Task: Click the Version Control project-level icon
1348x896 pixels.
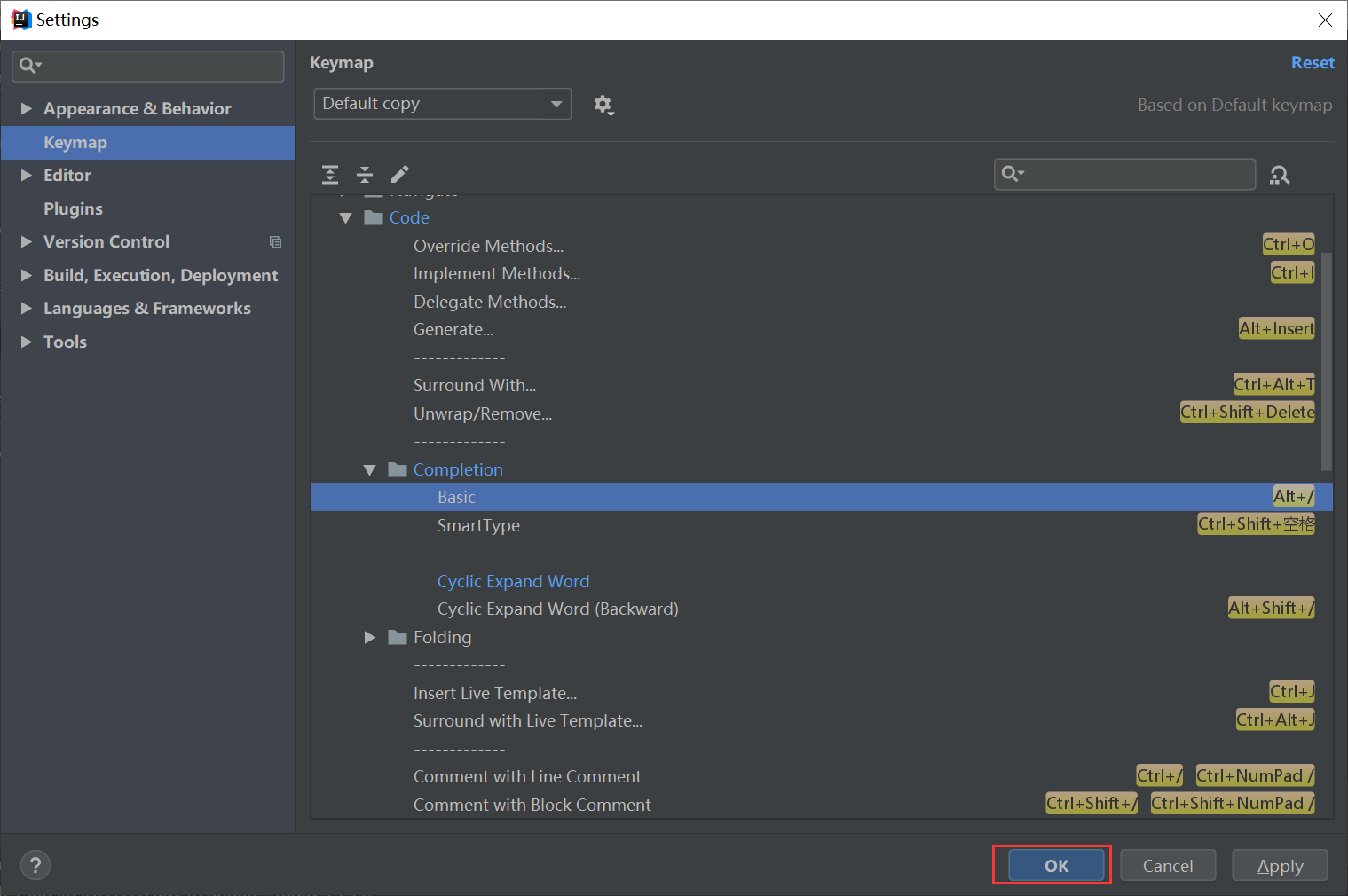Action: (275, 242)
